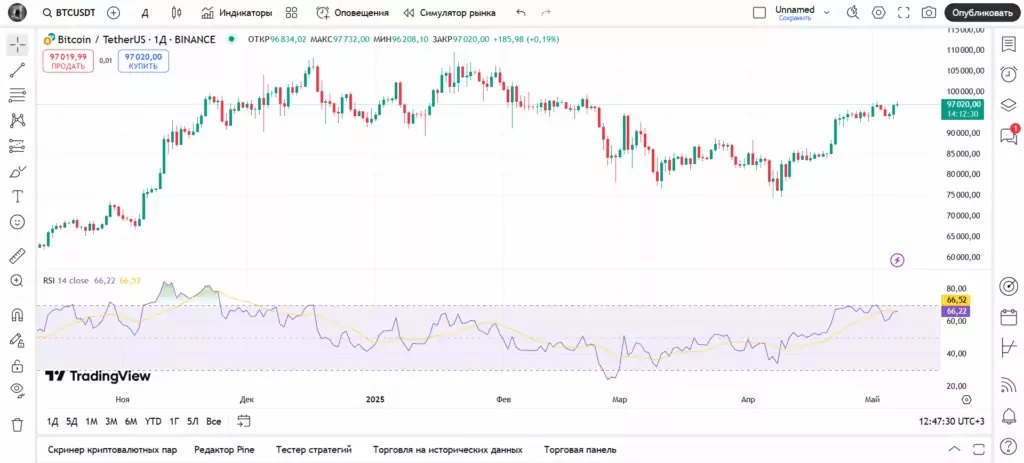This screenshot has height=463, width=1024.
Task: Open the emoji and icons tool
Action: point(18,222)
